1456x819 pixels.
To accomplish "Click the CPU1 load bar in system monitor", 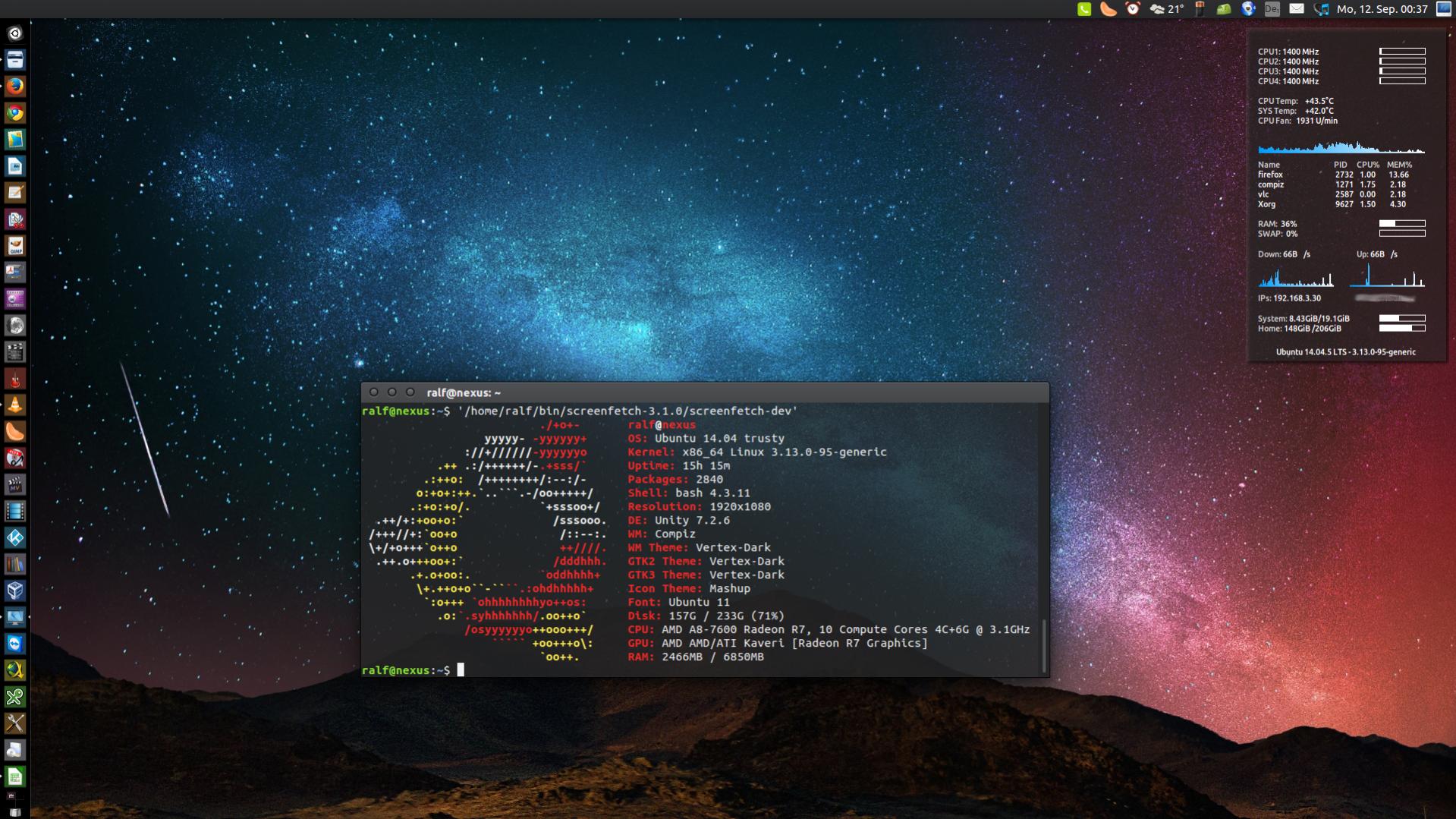I will pos(1402,52).
